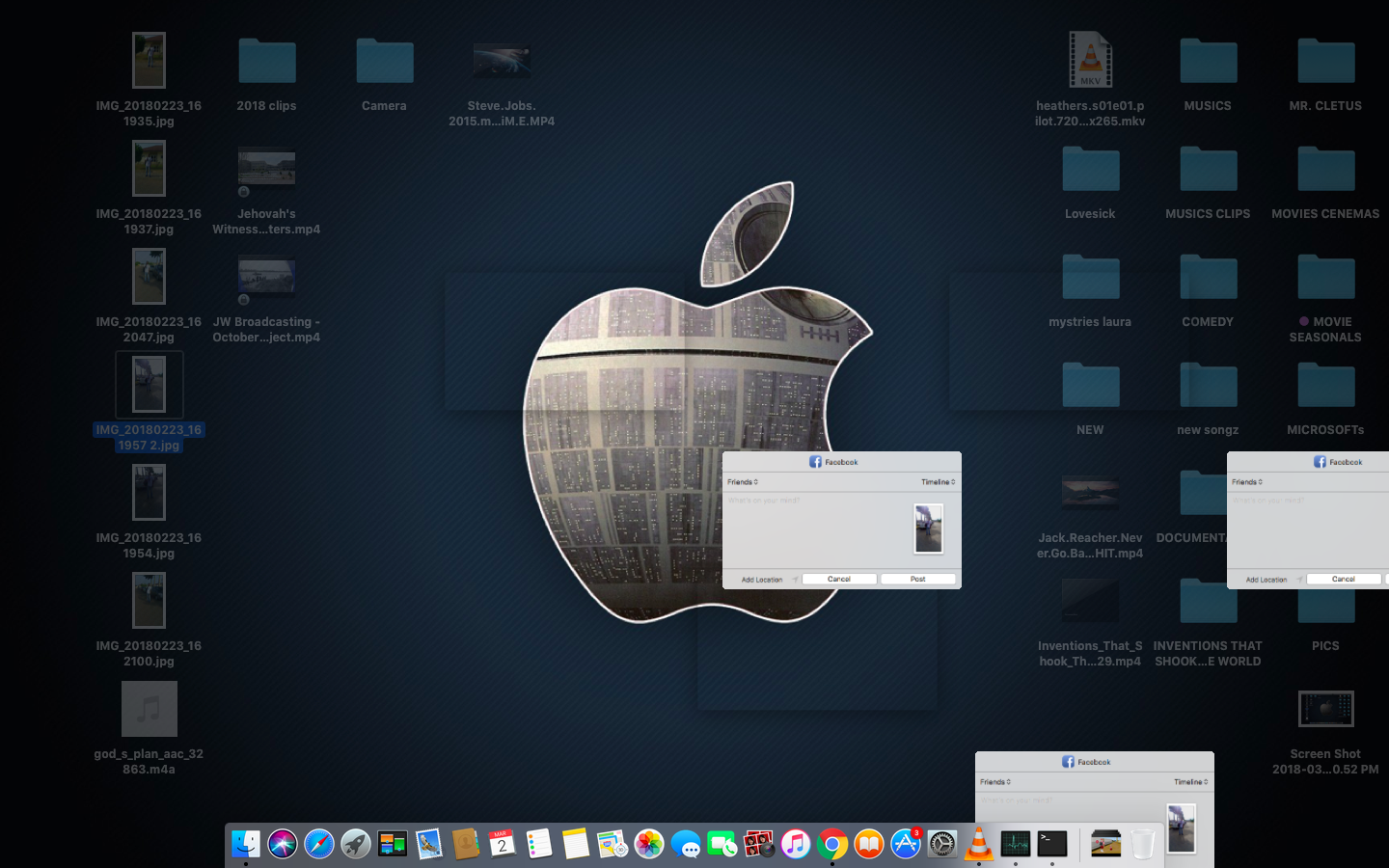Select the MICROSOFTs folder
Screen dimensions: 1389x868
click(1326, 385)
